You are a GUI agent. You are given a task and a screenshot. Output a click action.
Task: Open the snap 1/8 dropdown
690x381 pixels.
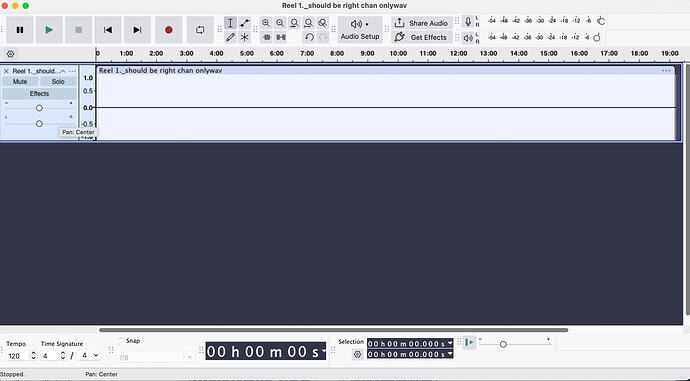[x=156, y=357]
